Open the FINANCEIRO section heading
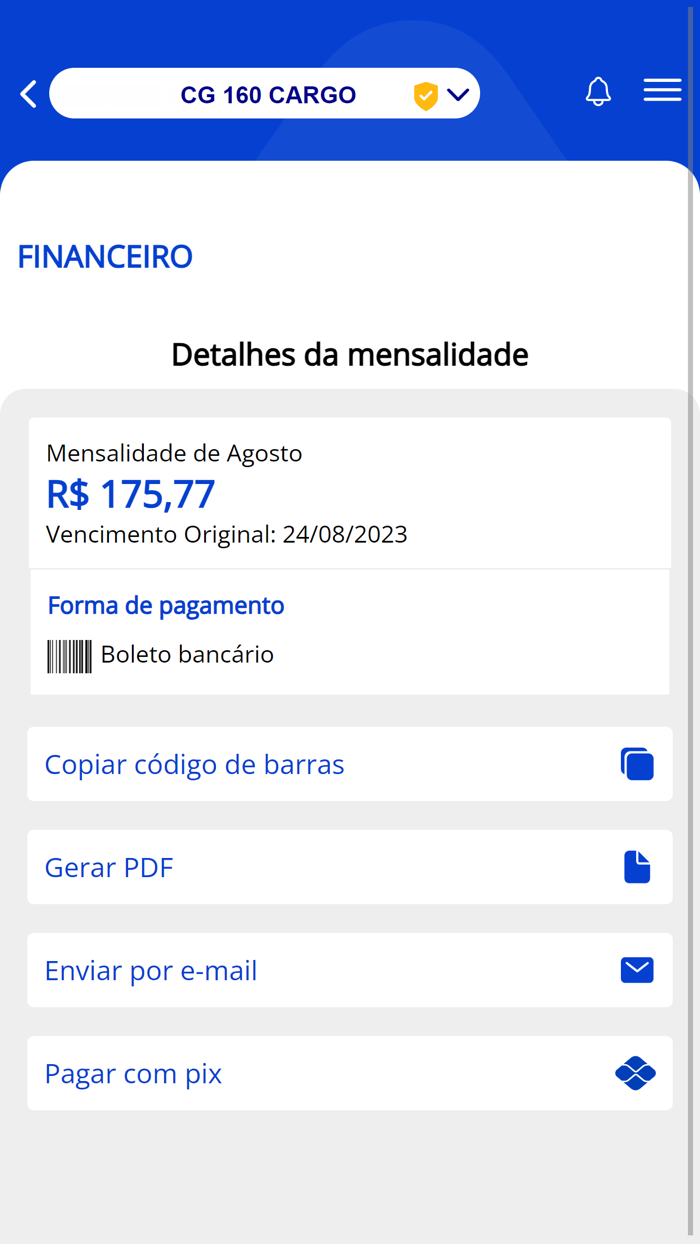Viewport: 700px width, 1244px height. pos(104,257)
